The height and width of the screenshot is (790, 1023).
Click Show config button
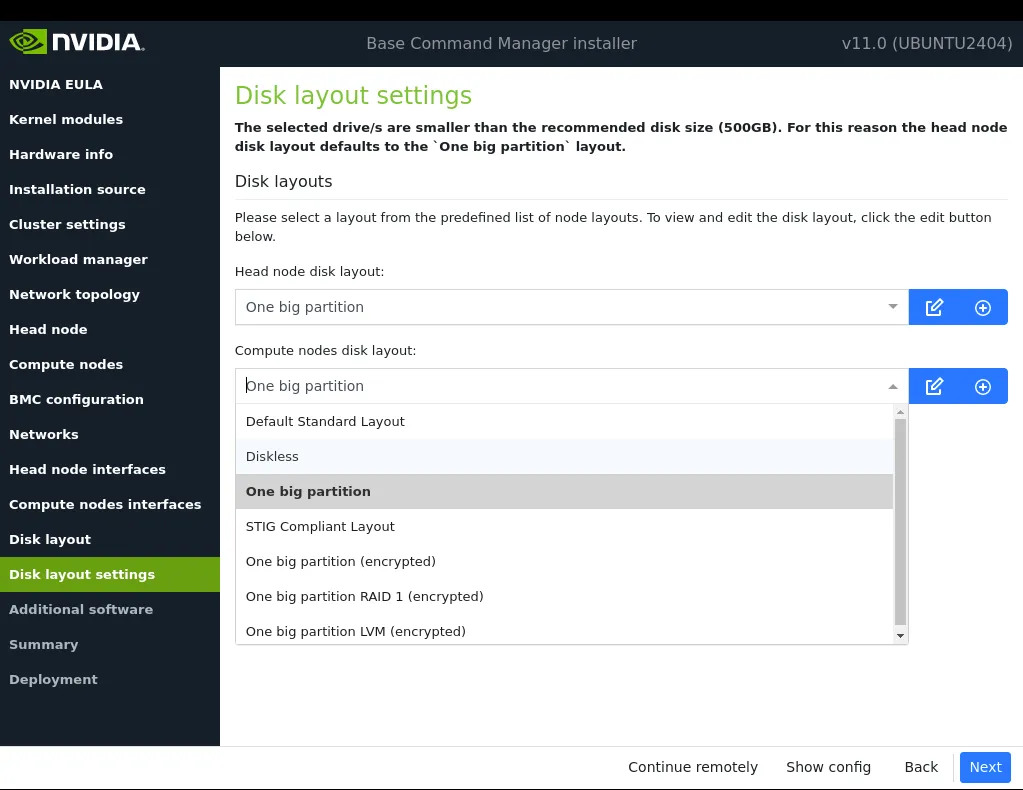[828, 767]
